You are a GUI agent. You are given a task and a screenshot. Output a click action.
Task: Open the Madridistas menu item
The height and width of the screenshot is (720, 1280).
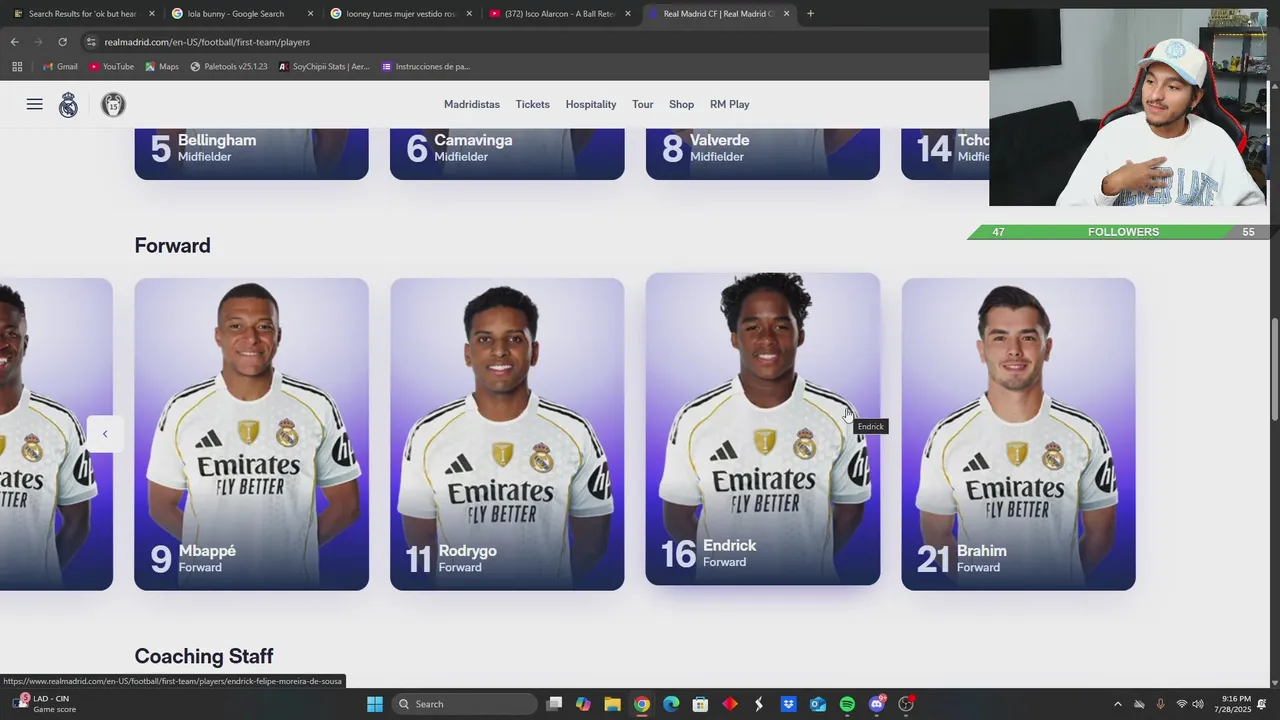(472, 104)
